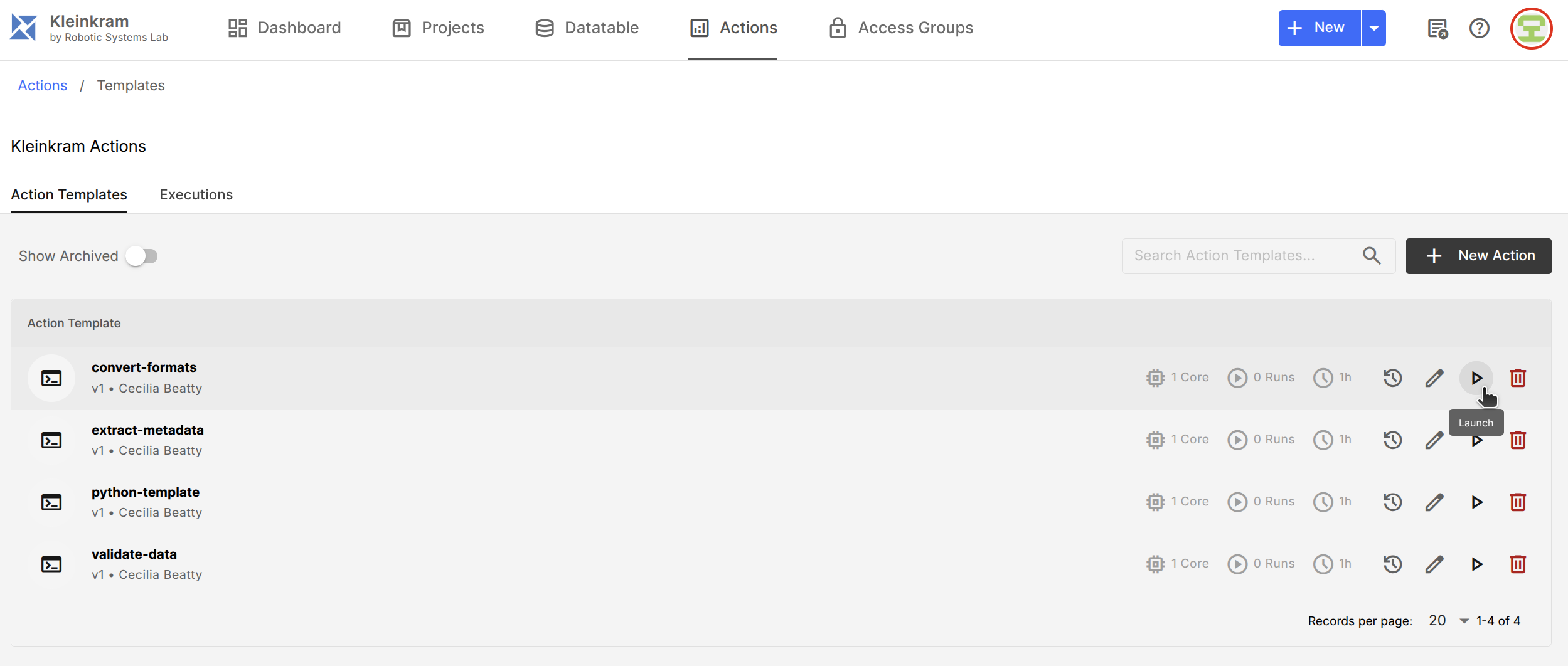Click the New Action button
The height and width of the screenshot is (666, 1568).
coord(1478,256)
